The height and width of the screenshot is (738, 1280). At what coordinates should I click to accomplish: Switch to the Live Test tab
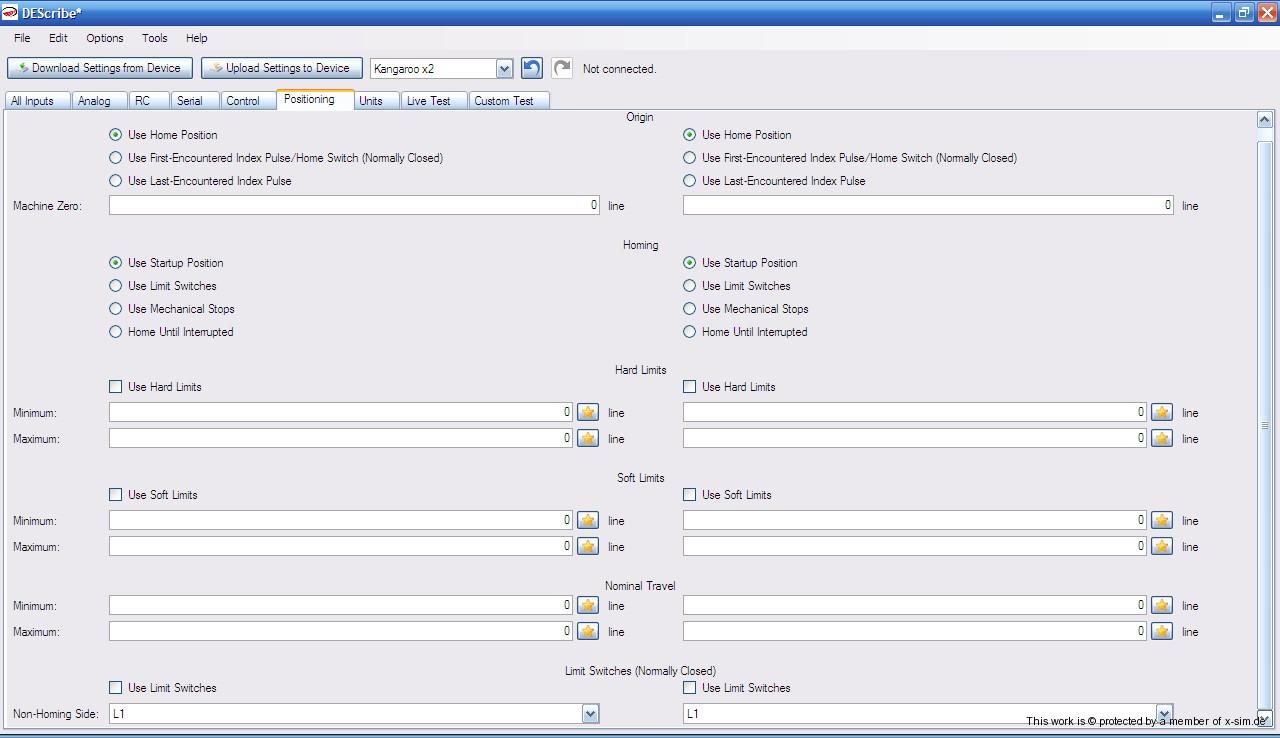click(x=428, y=101)
